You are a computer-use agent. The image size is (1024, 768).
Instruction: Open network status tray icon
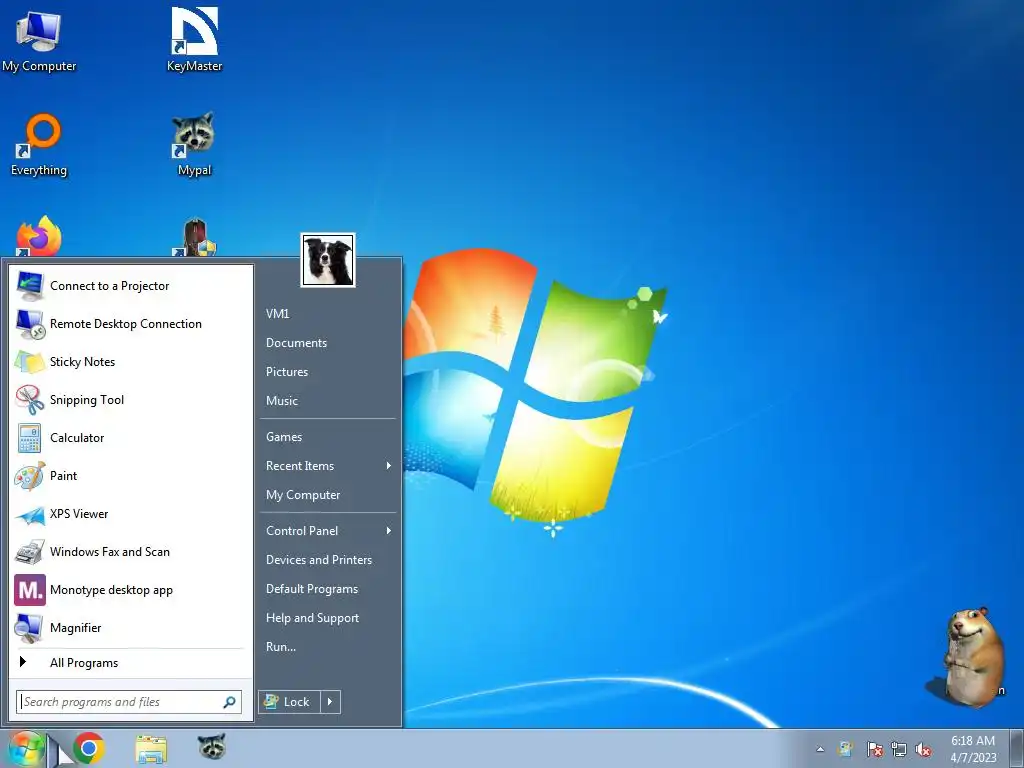point(899,750)
